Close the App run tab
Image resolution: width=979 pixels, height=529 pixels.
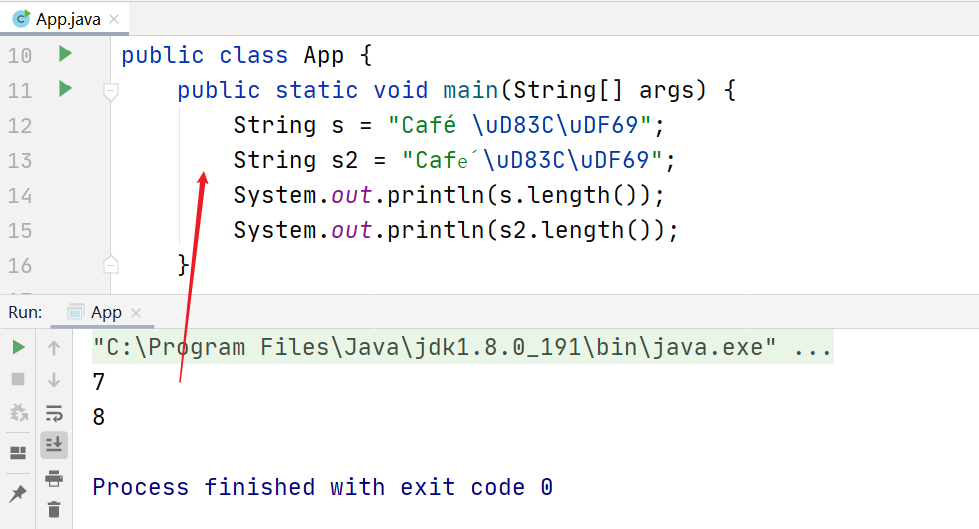tap(137, 313)
